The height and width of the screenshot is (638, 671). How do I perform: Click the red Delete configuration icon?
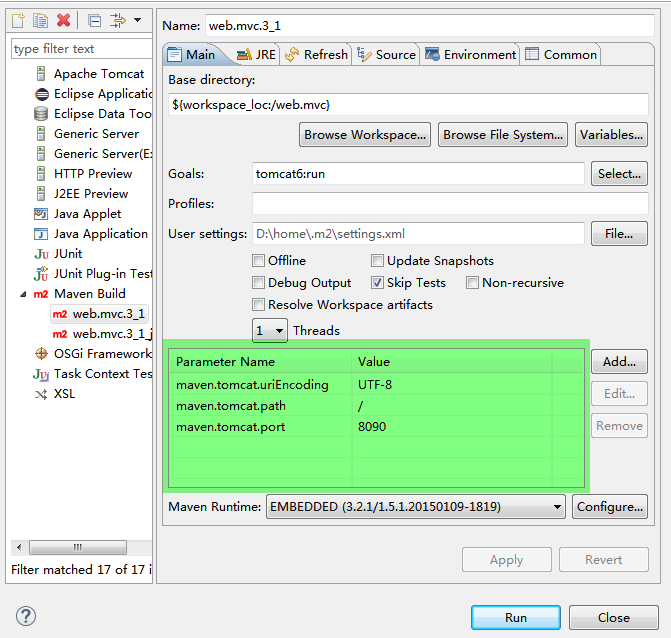63,20
